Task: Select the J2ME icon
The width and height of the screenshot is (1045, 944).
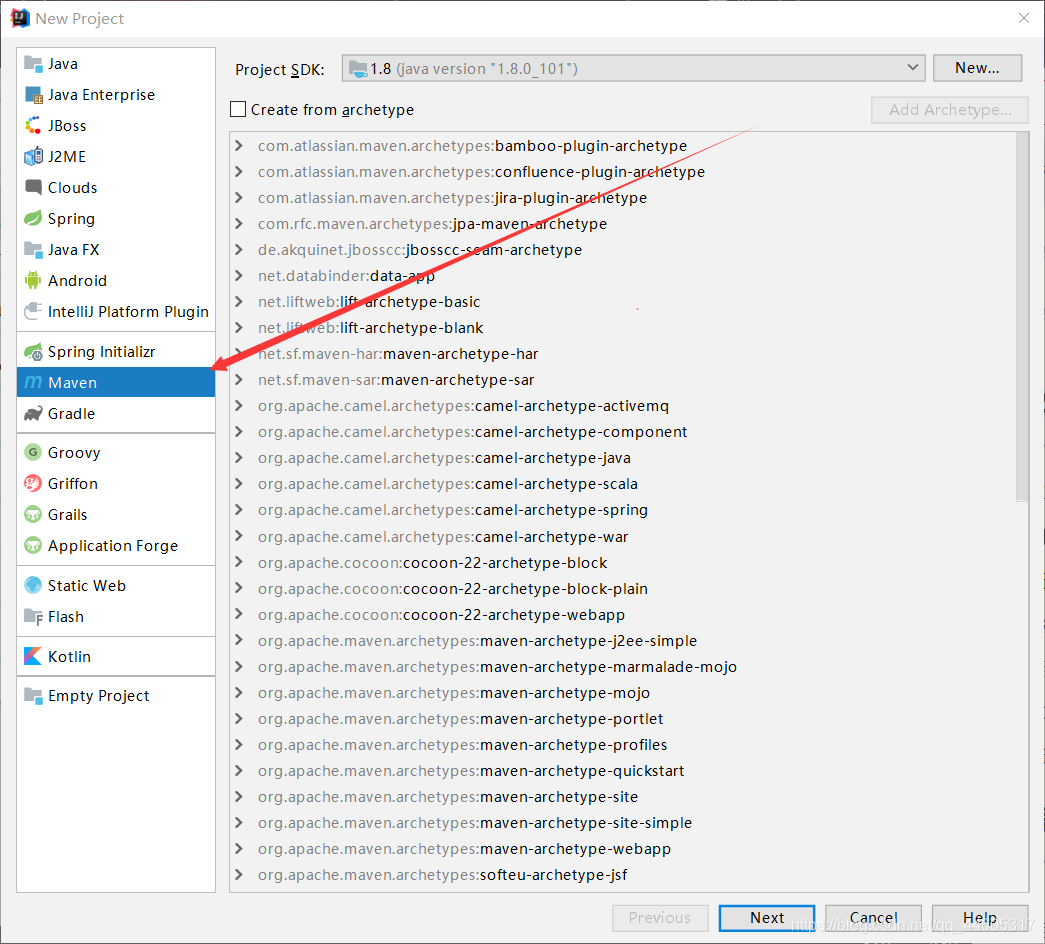Action: [33, 157]
